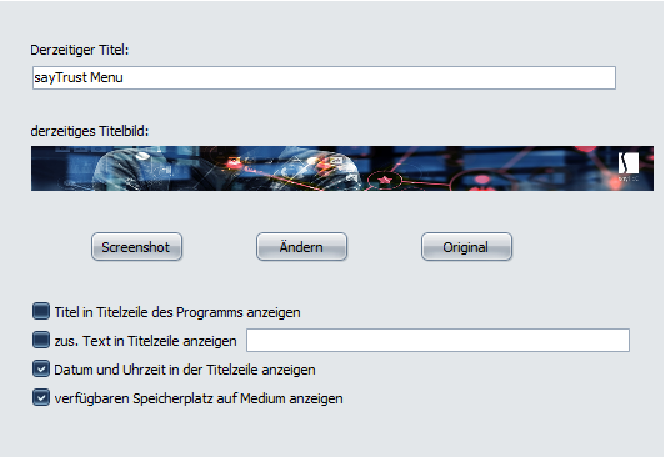
Task: Click the Screenshot button
Action: coord(136,247)
